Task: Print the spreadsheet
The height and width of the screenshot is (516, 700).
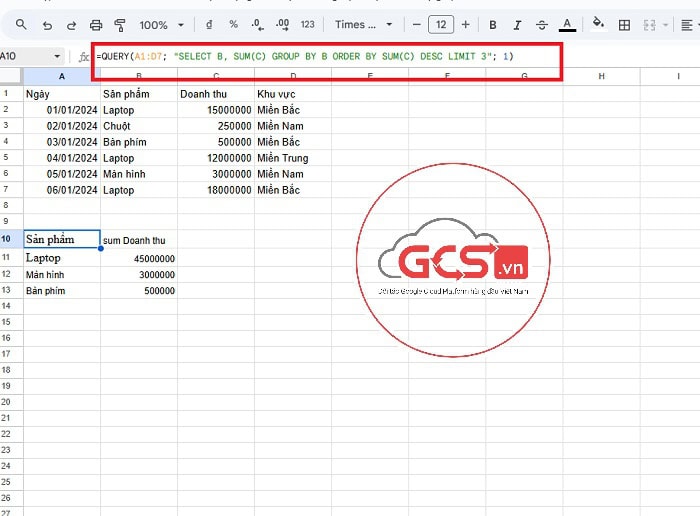Action: pyautogui.click(x=96, y=24)
